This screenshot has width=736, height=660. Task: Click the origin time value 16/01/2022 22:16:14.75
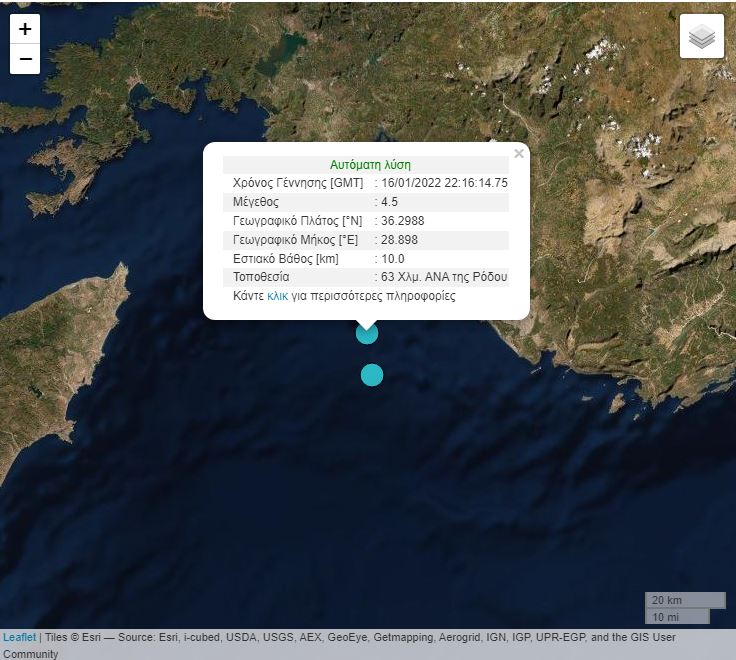point(444,183)
